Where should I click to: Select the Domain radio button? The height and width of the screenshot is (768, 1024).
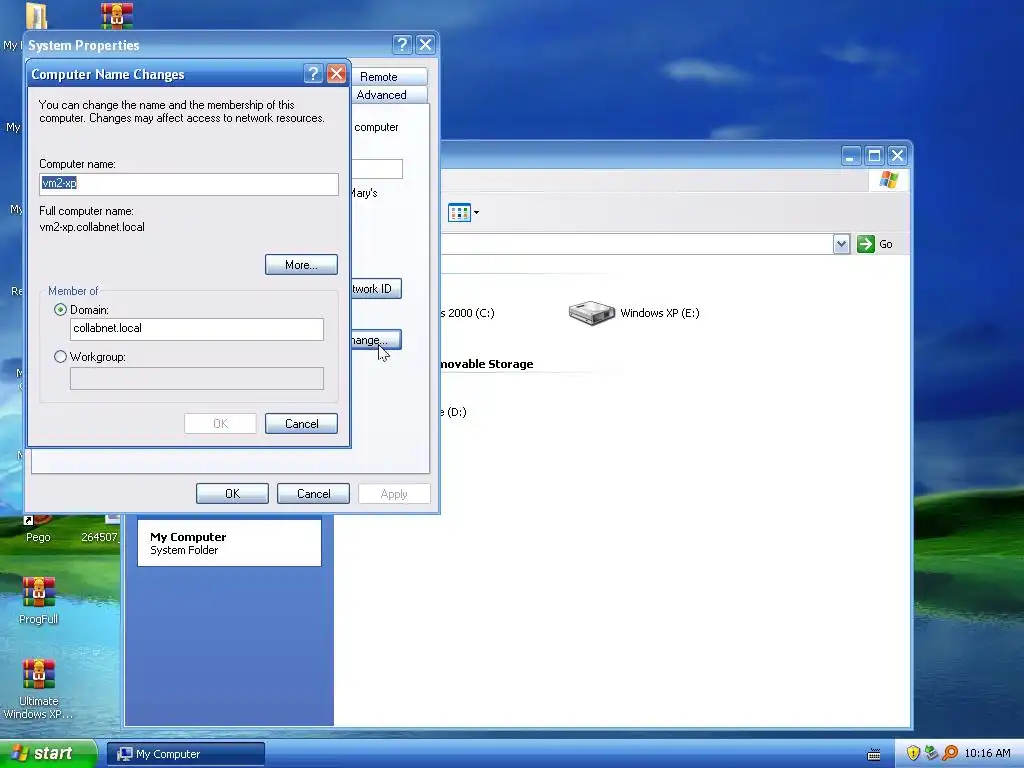coord(60,310)
